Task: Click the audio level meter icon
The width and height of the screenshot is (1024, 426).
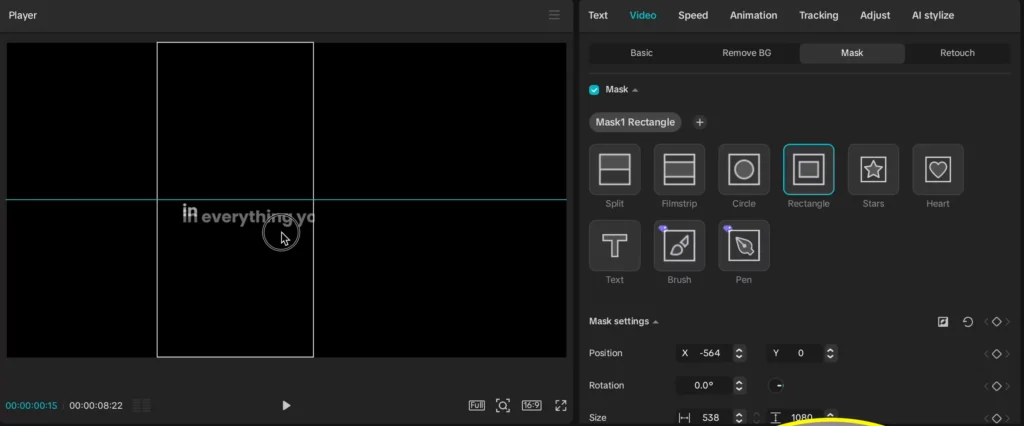Action: tap(142, 406)
